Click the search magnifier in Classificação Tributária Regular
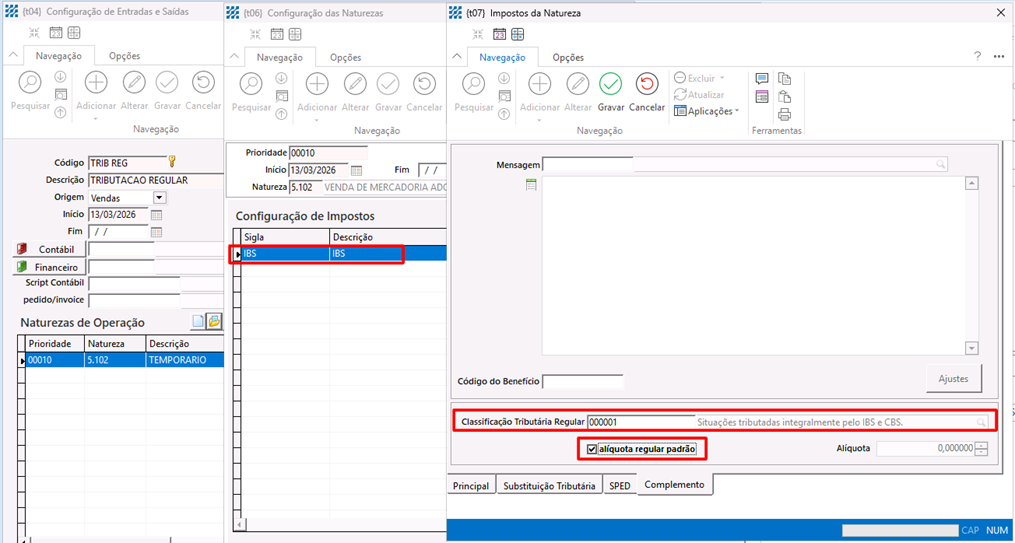The image size is (1015, 543). [x=982, y=422]
